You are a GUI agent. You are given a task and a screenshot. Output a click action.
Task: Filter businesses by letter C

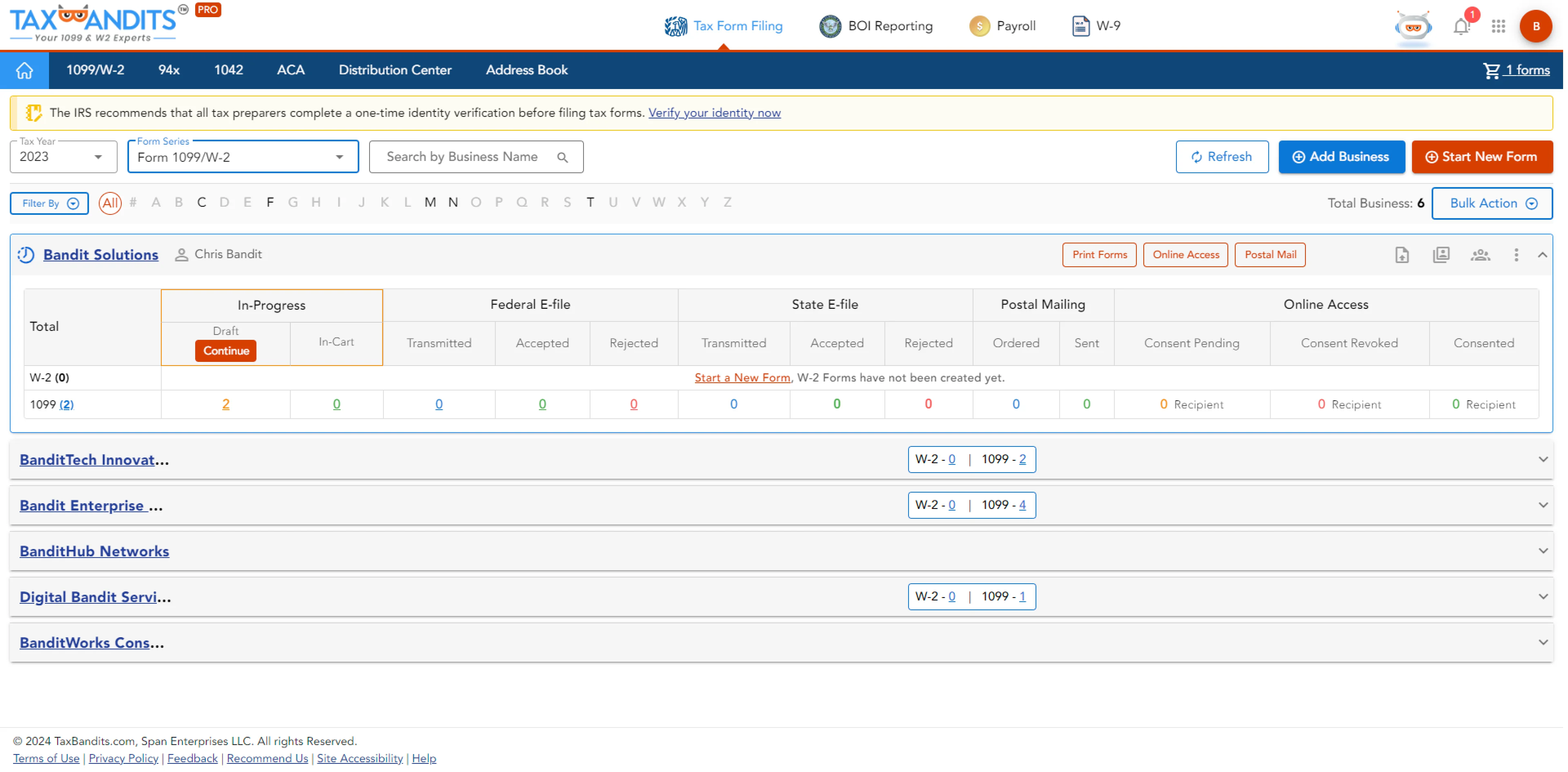pyautogui.click(x=201, y=203)
